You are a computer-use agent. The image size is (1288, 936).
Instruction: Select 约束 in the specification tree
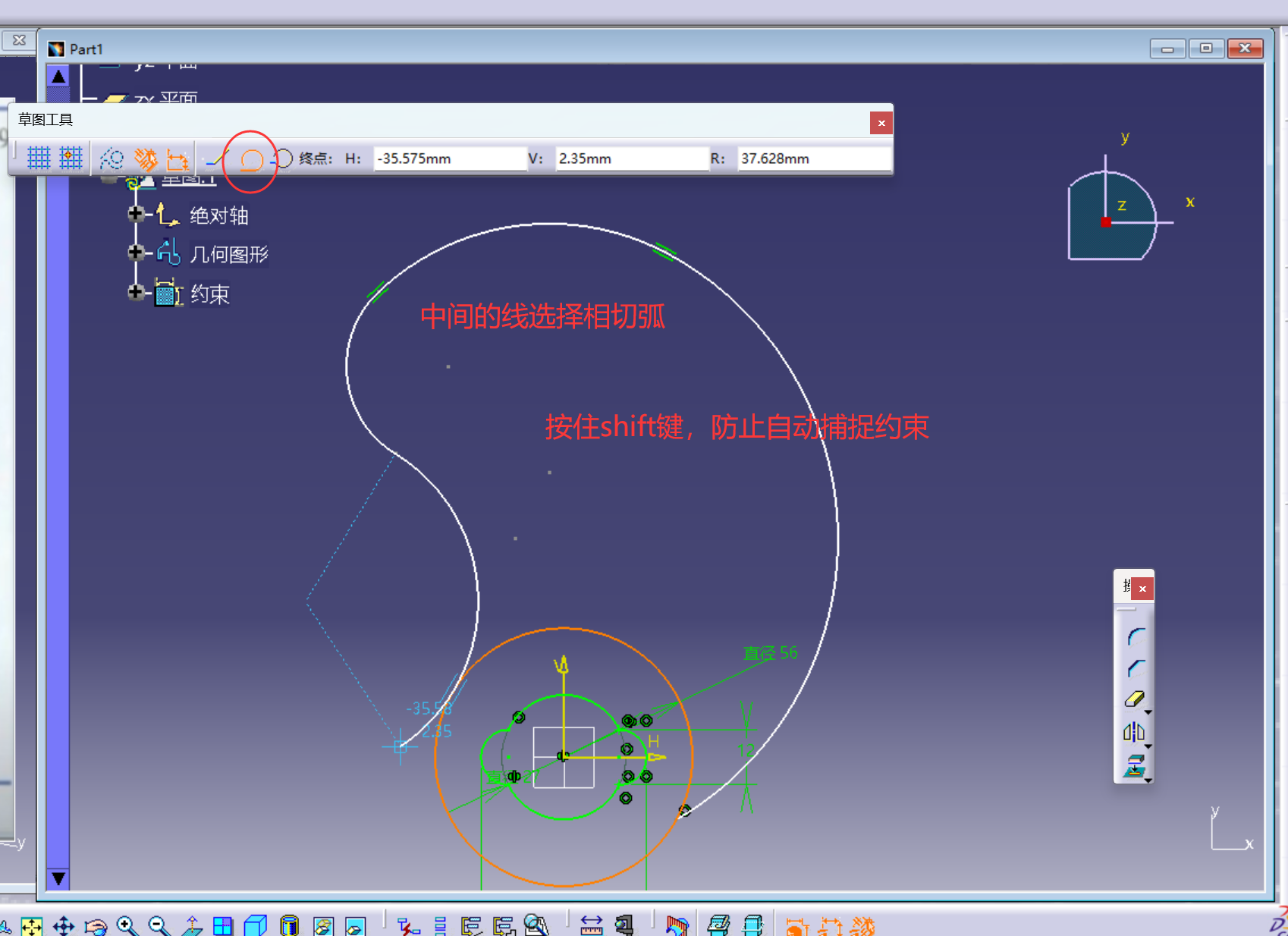pyautogui.click(x=210, y=294)
